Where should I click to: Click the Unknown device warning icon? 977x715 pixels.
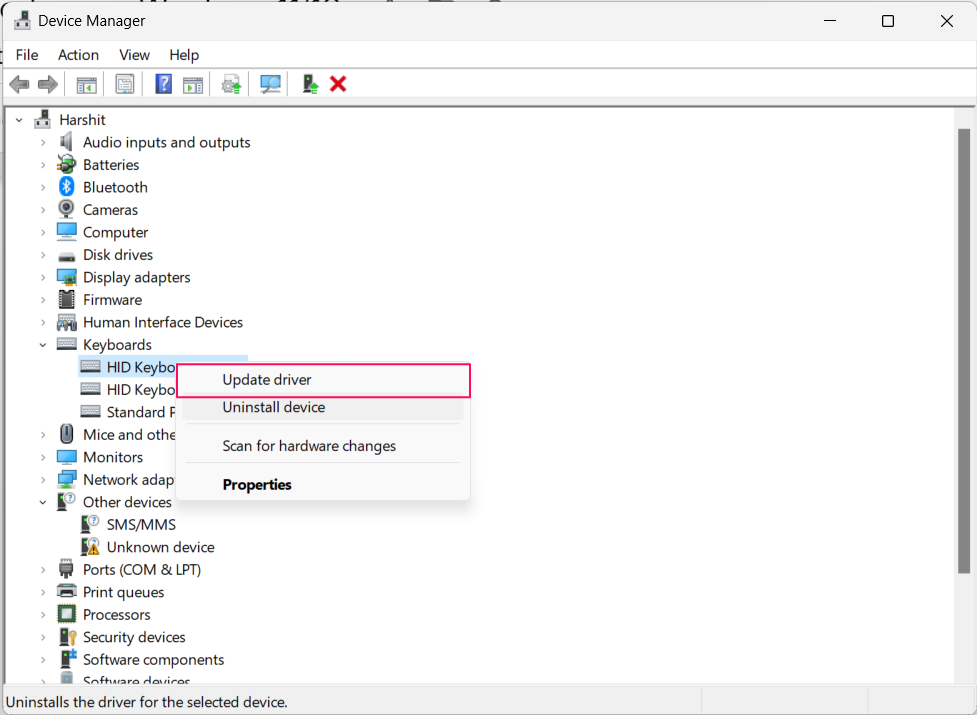point(91,547)
